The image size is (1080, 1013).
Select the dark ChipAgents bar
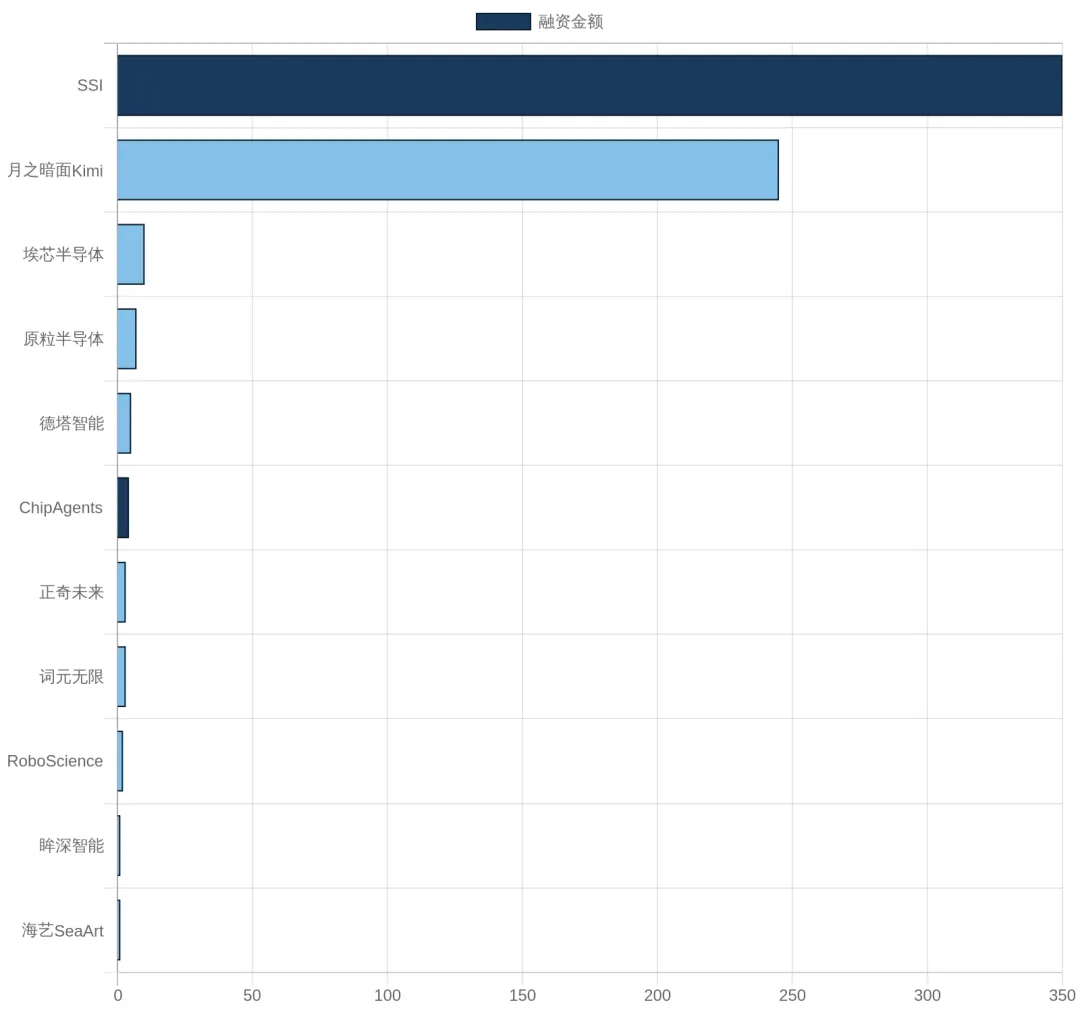pyautogui.click(x=123, y=508)
